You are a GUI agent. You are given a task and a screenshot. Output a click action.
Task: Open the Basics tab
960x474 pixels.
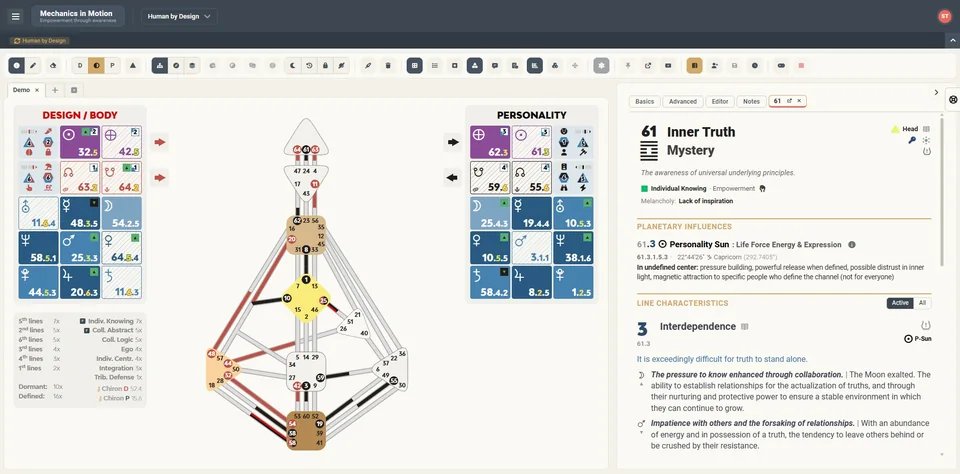click(644, 102)
